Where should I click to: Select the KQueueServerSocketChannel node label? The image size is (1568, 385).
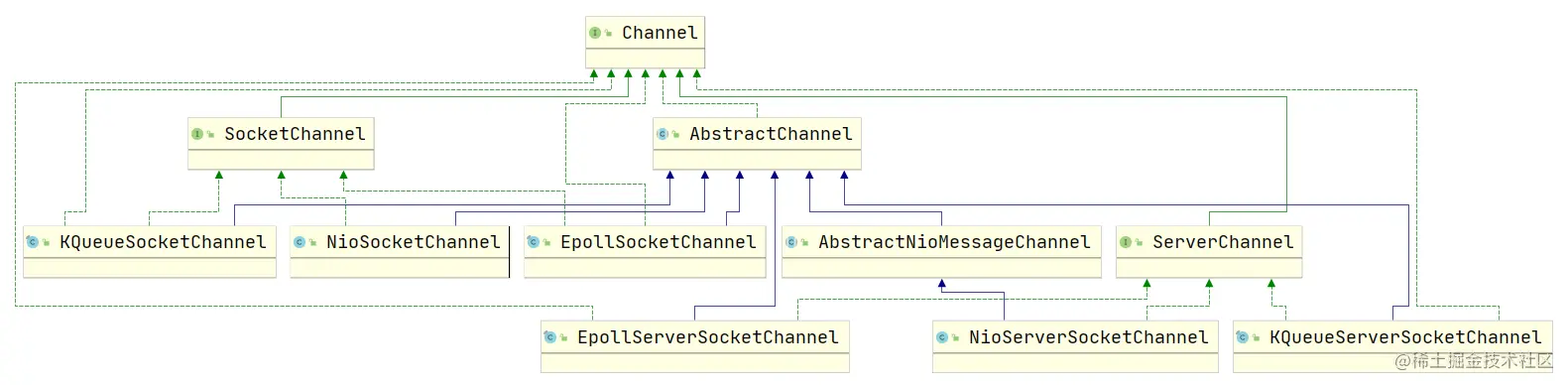click(1405, 337)
